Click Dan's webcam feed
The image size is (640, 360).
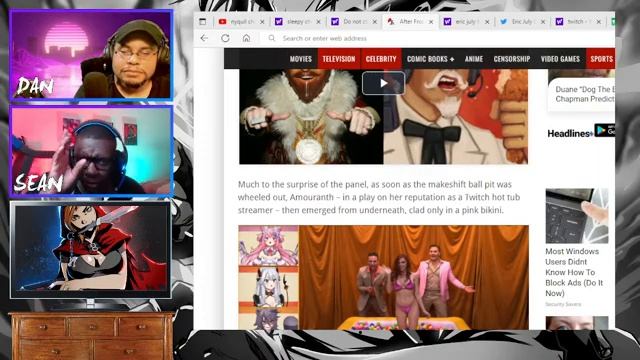click(91, 55)
